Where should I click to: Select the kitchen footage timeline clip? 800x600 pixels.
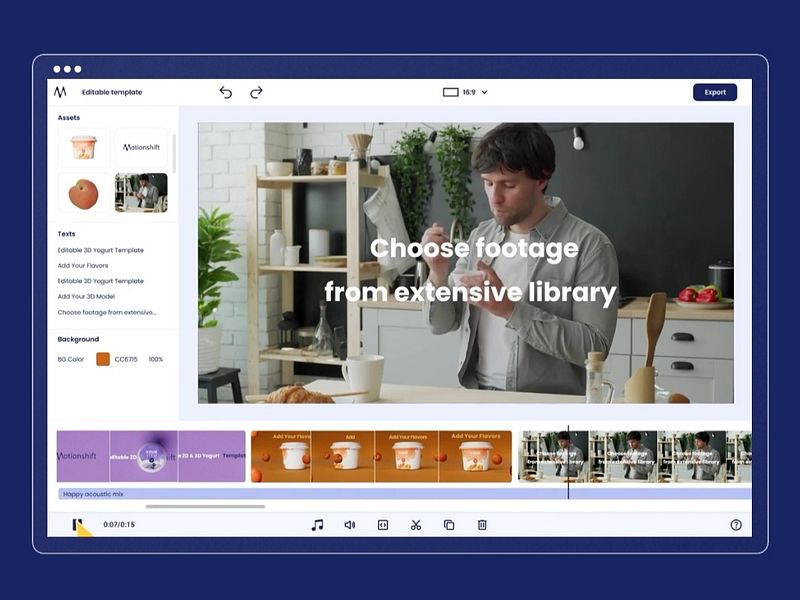pyautogui.click(x=635, y=456)
